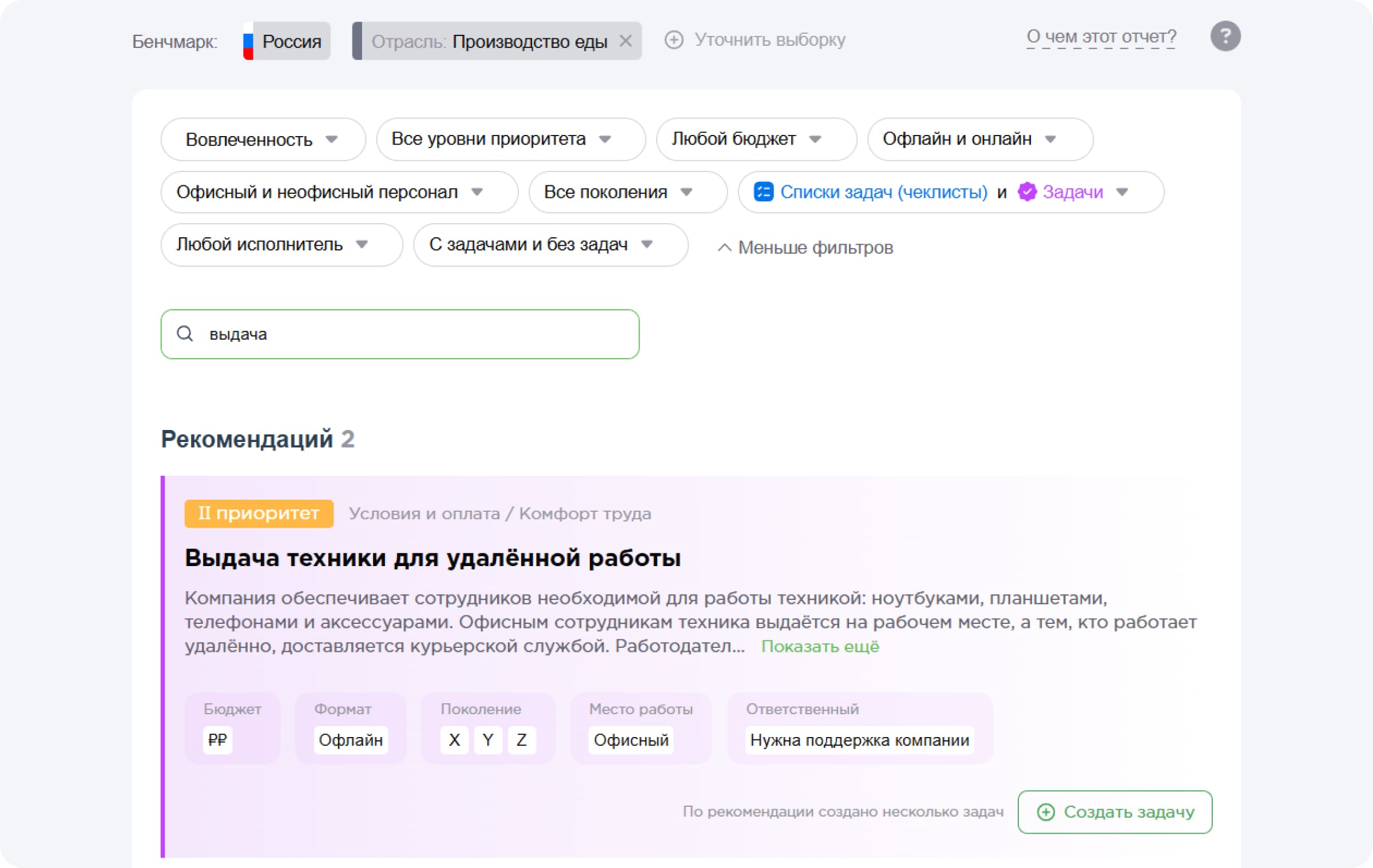Image resolution: width=1373 pixels, height=868 pixels.
Task: Click the Создать задачу button
Action: tap(1114, 812)
